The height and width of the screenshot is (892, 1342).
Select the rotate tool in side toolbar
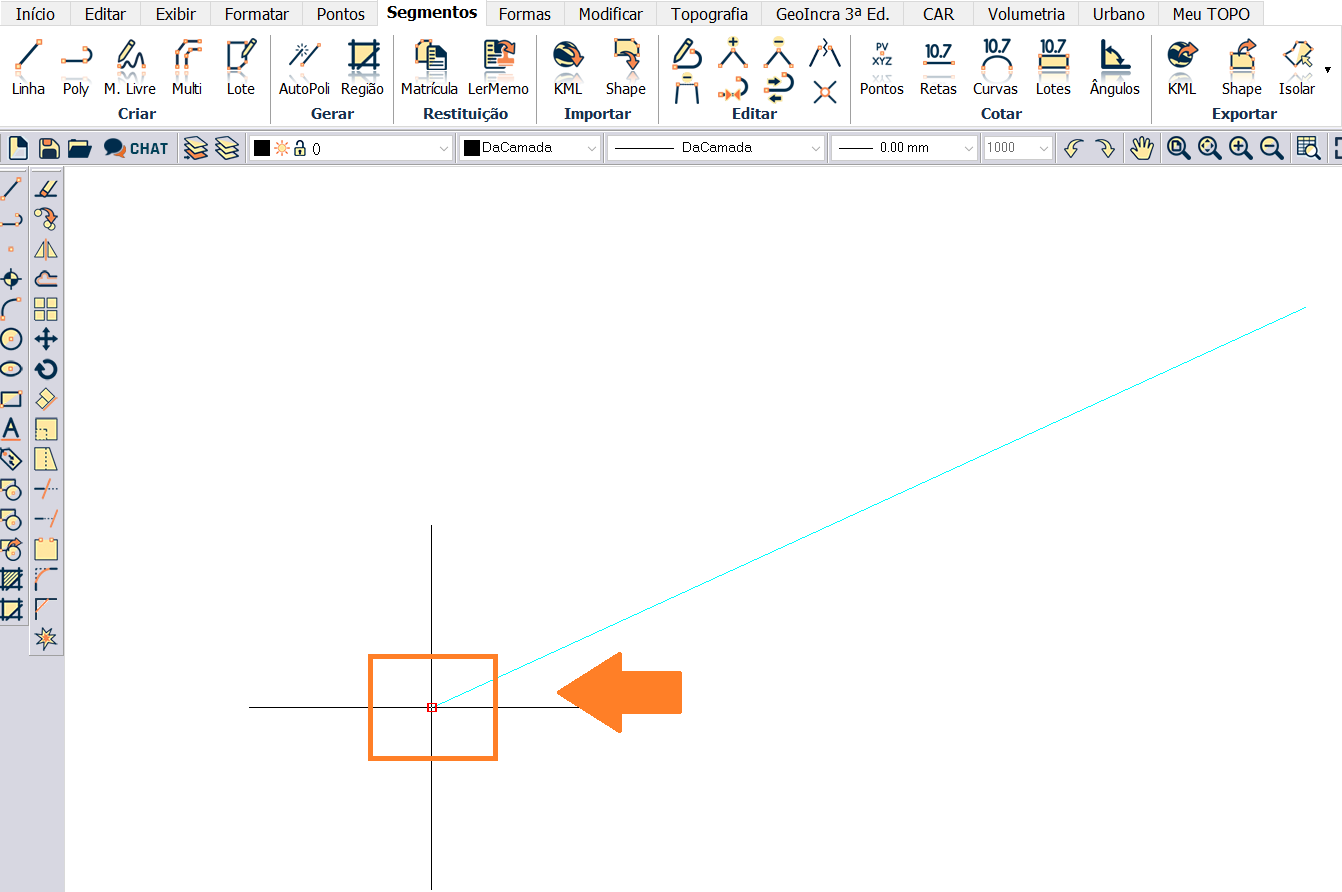pyautogui.click(x=46, y=369)
